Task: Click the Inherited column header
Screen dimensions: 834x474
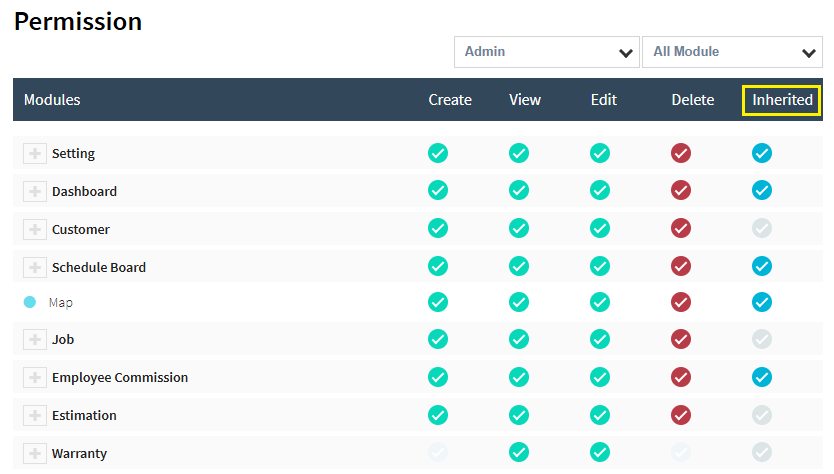Action: [782, 100]
